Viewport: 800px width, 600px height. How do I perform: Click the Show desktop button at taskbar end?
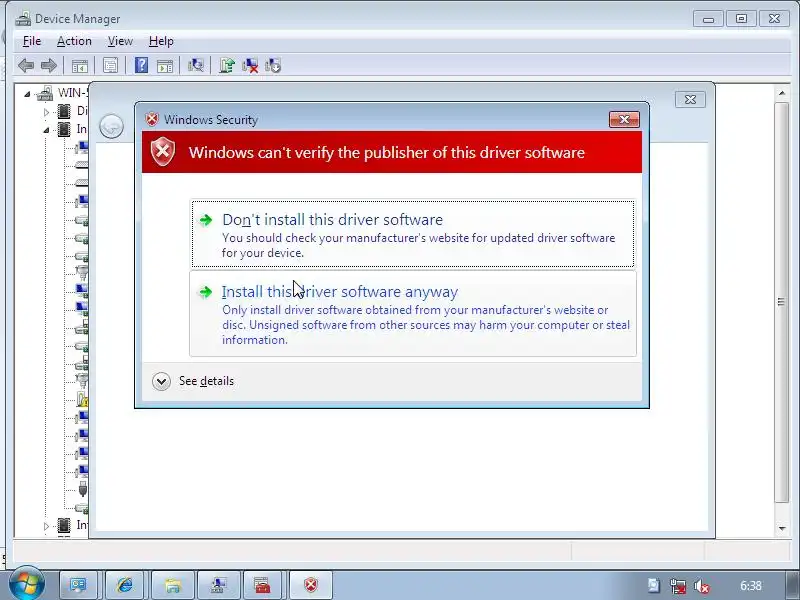[792, 586]
